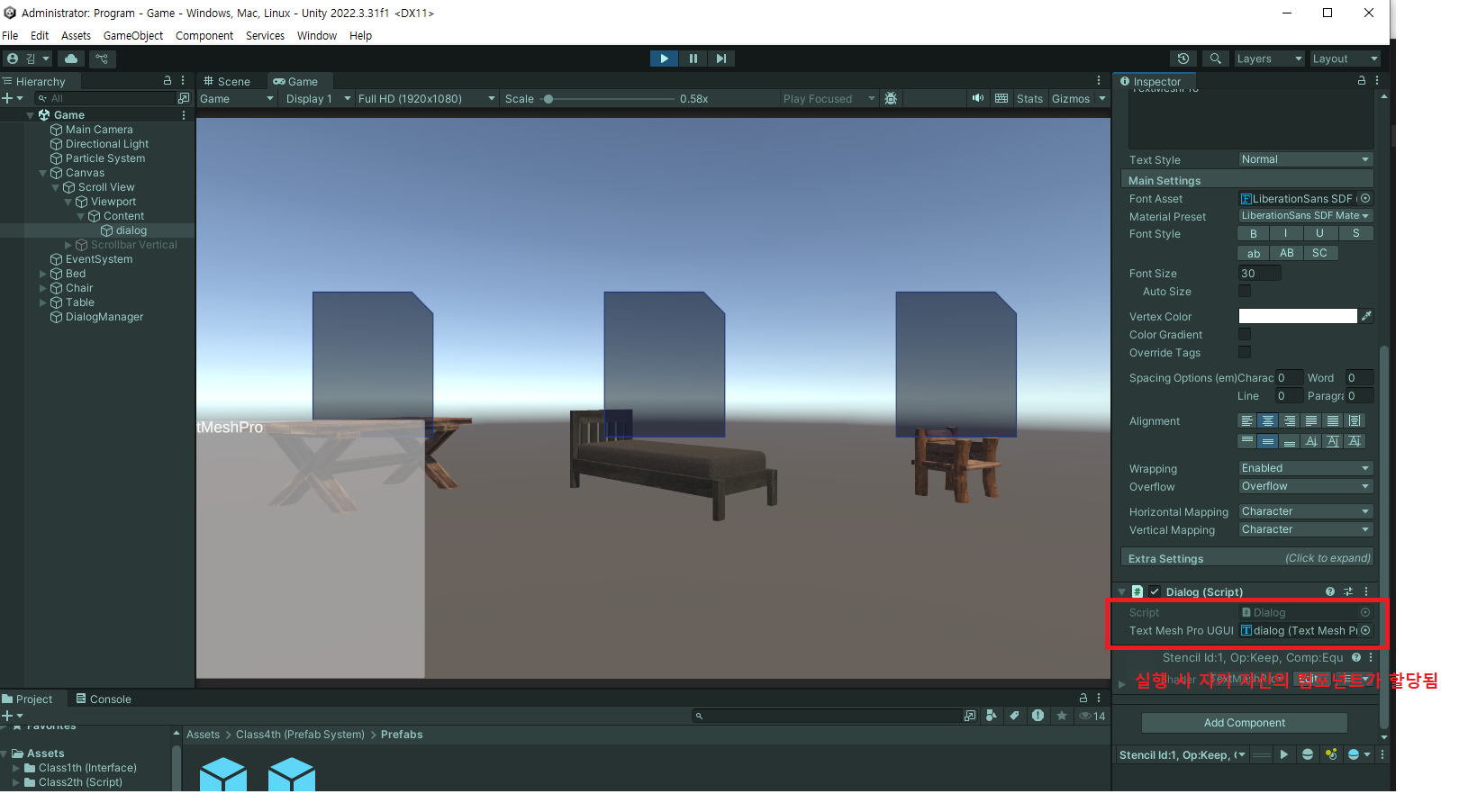Open the Window menu
Image resolution: width=1459 pixels, height=812 pixels.
[x=317, y=36]
